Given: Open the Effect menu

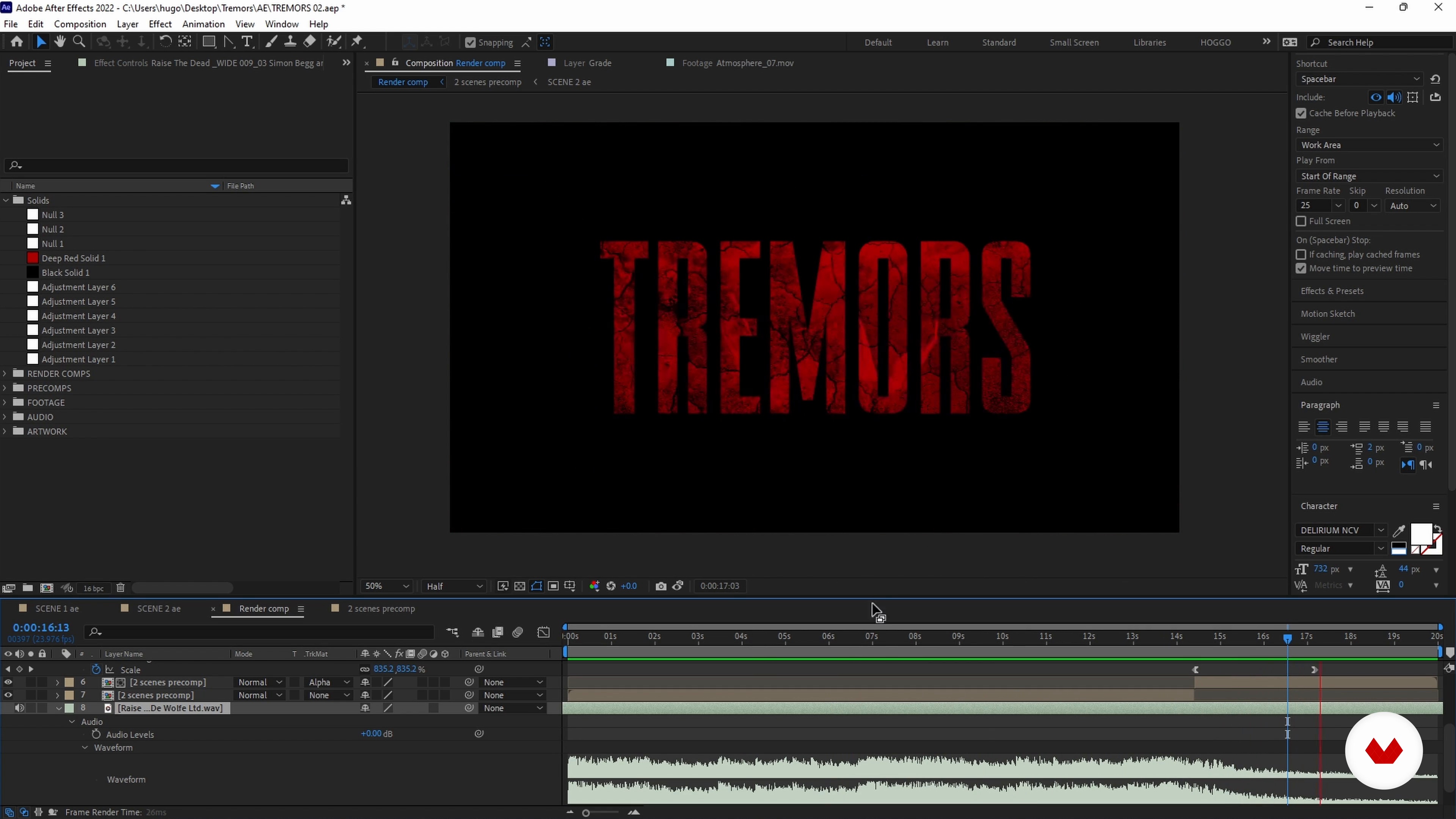Looking at the screenshot, I should coord(160,24).
